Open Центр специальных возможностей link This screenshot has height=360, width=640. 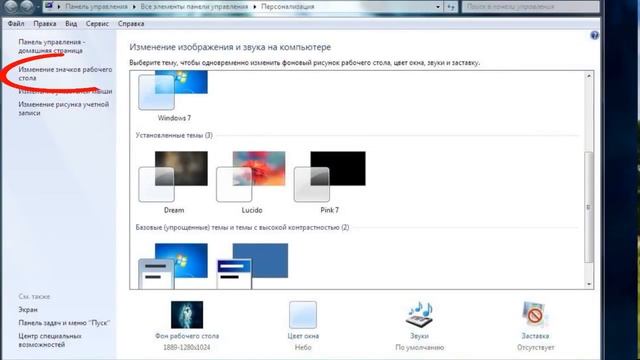coord(50,340)
